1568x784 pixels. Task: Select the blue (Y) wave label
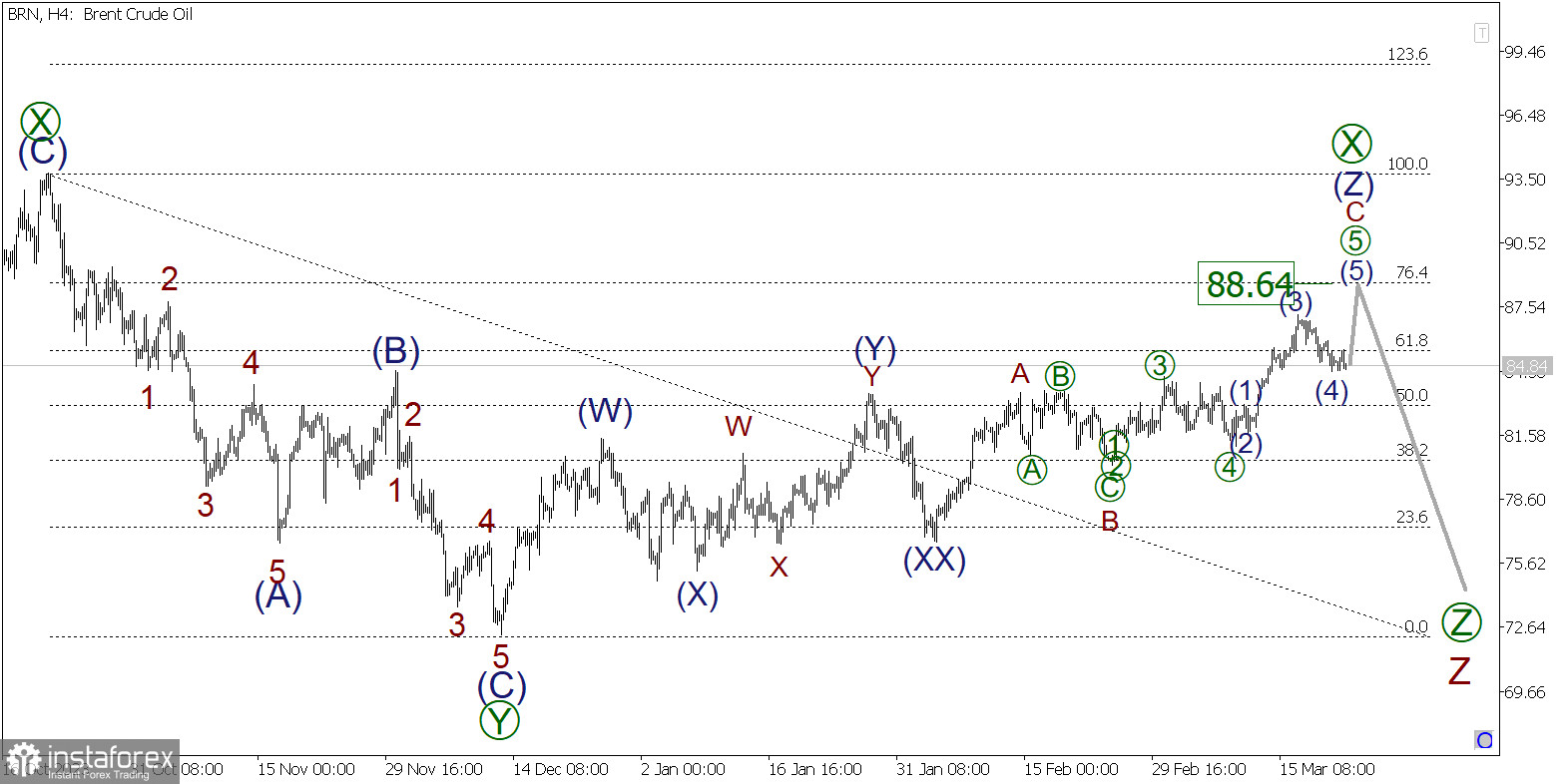pyautogui.click(x=875, y=349)
